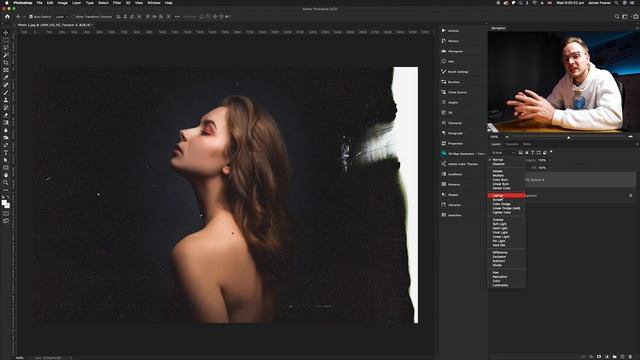Open the Image menu
The width and height of the screenshot is (640, 360).
click(62, 3)
